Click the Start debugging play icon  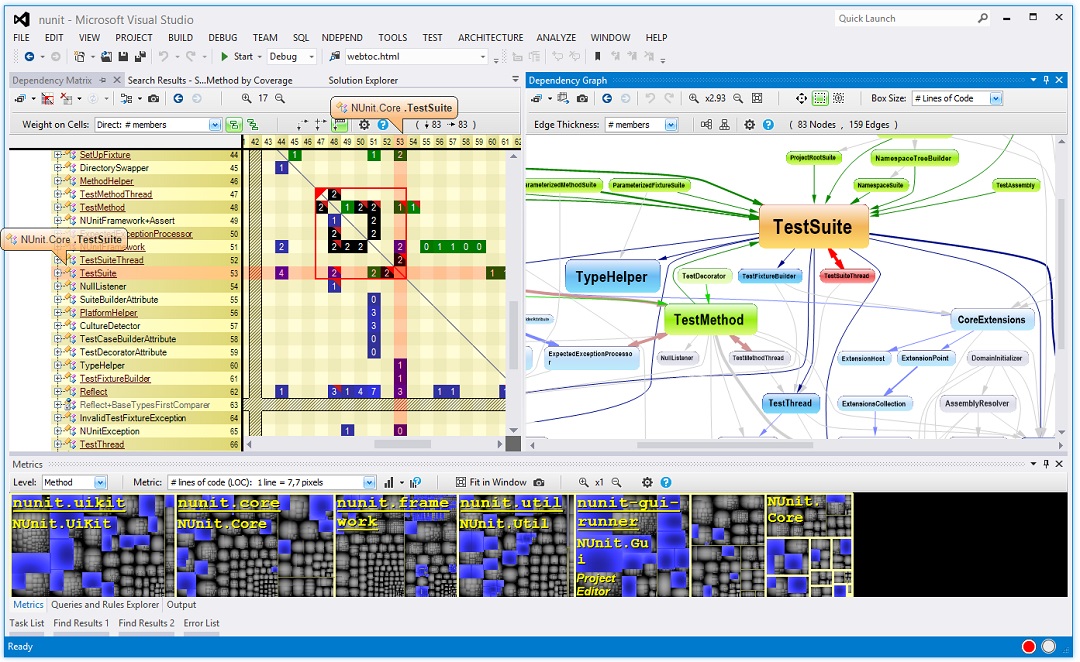click(x=225, y=56)
